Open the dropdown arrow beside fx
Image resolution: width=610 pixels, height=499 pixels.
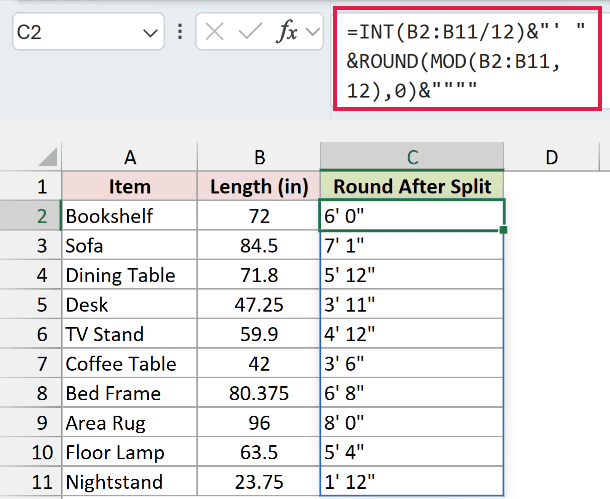pyautogui.click(x=313, y=32)
